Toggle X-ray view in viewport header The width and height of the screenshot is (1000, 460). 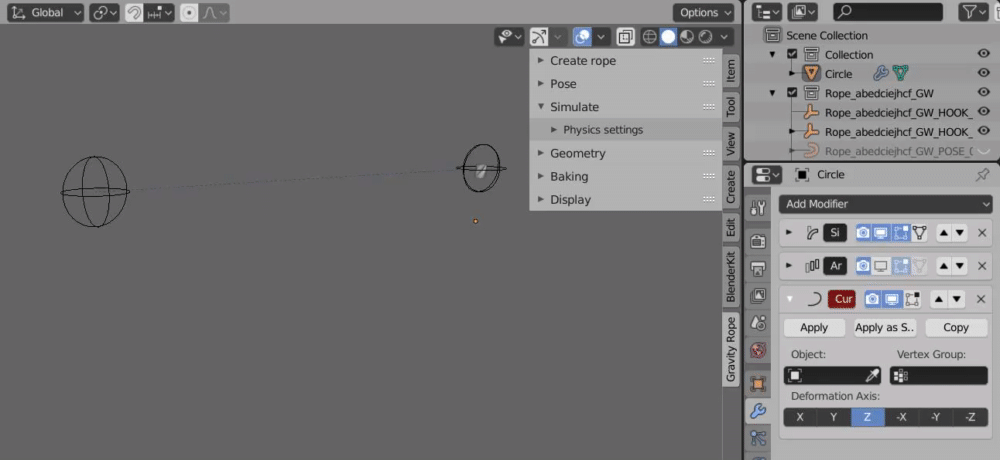625,37
